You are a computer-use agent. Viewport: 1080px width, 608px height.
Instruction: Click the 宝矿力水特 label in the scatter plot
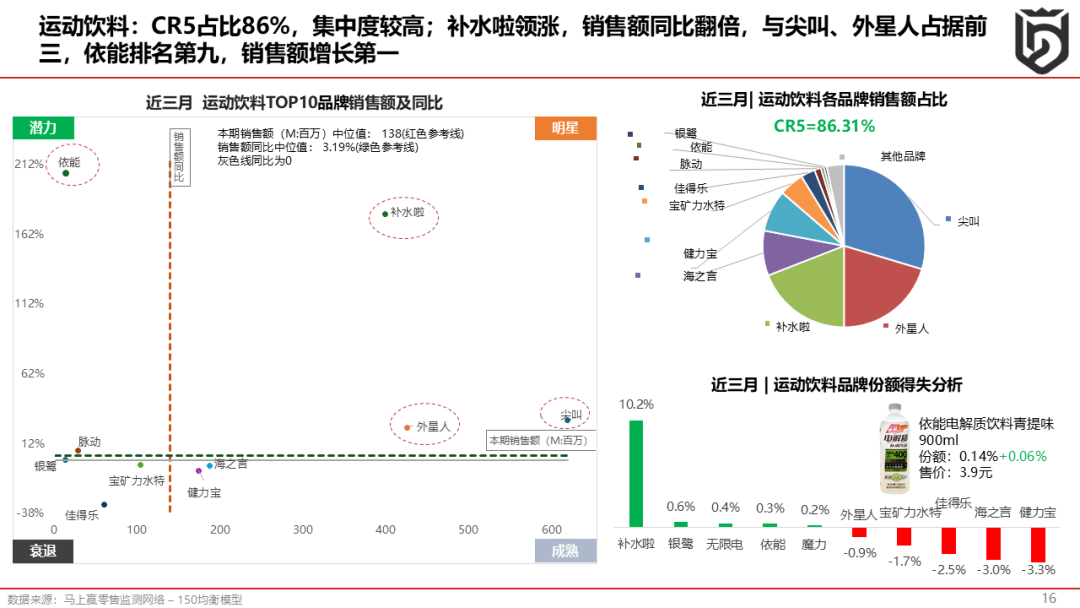[136, 481]
